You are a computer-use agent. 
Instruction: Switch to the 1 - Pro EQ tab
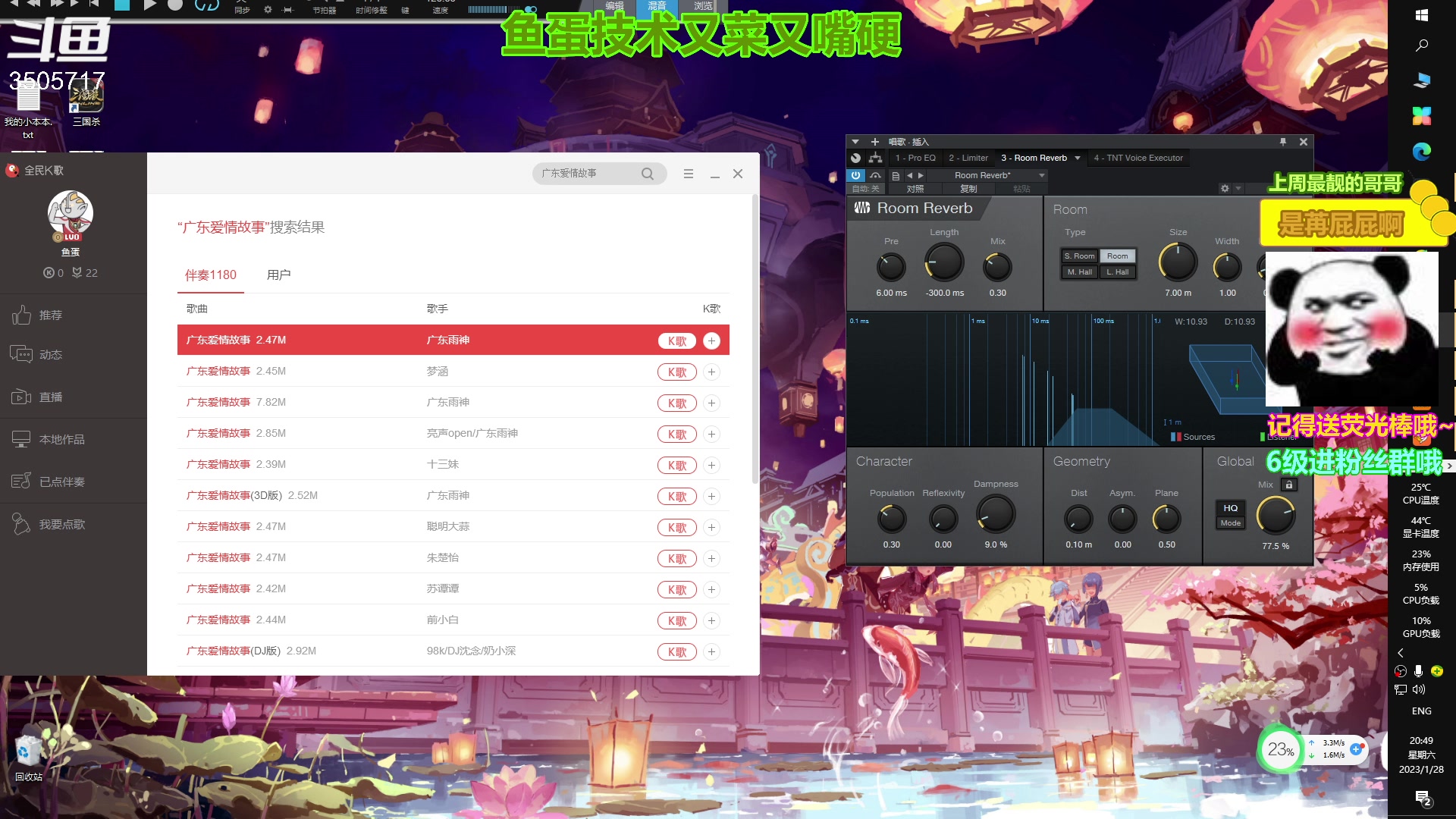pos(915,158)
